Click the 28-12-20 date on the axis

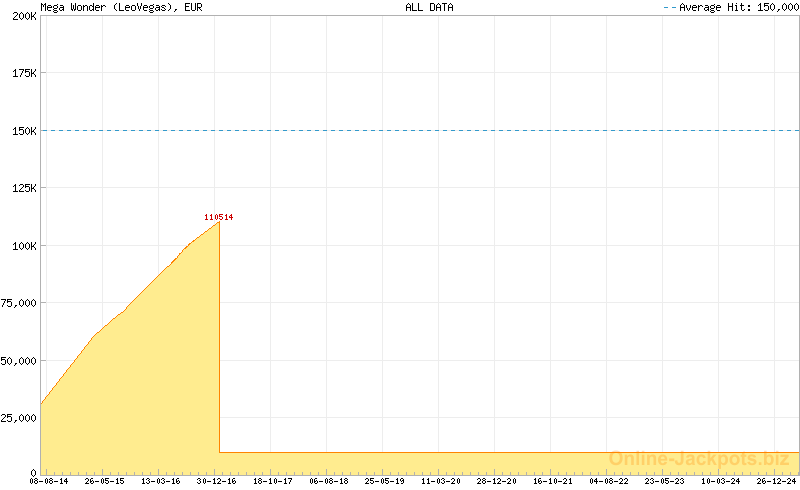(497, 481)
